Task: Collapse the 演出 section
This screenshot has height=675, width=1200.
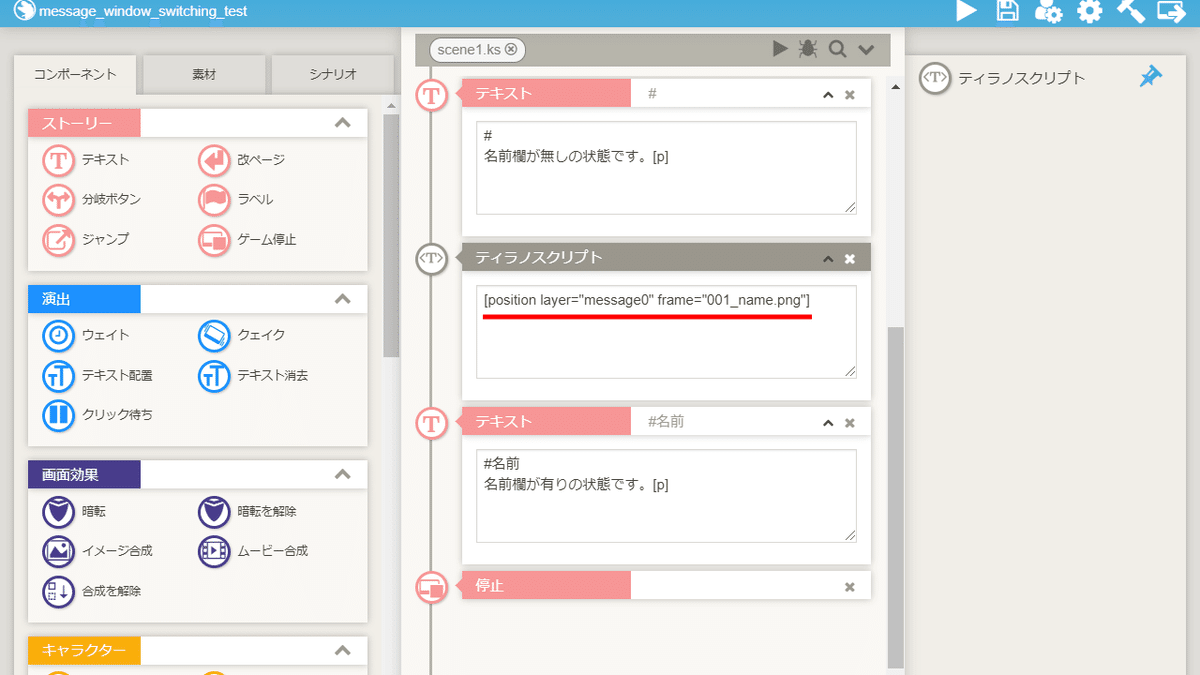Action: point(343,299)
